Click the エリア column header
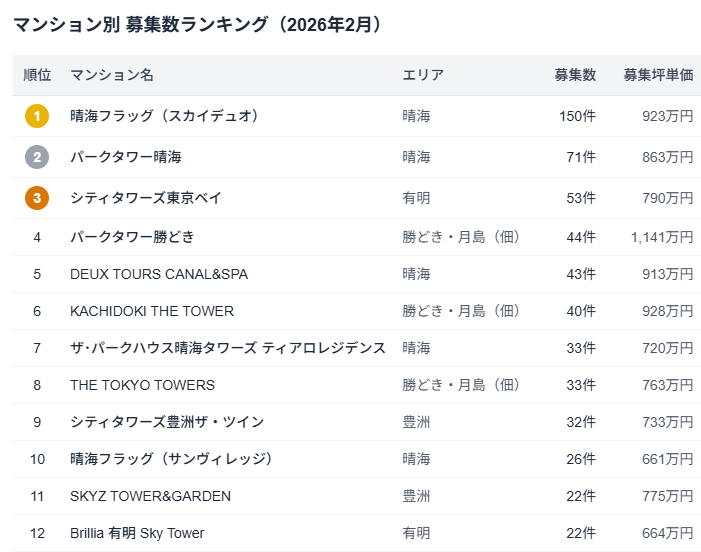The width and height of the screenshot is (701, 552). (x=423, y=75)
